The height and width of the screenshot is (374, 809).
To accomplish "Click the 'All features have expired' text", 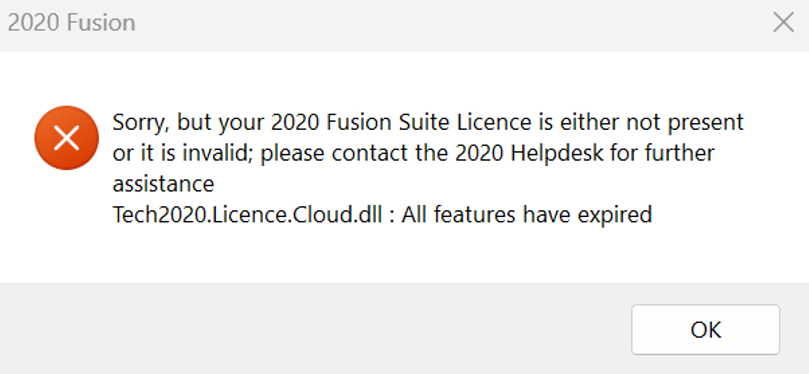I will (527, 215).
